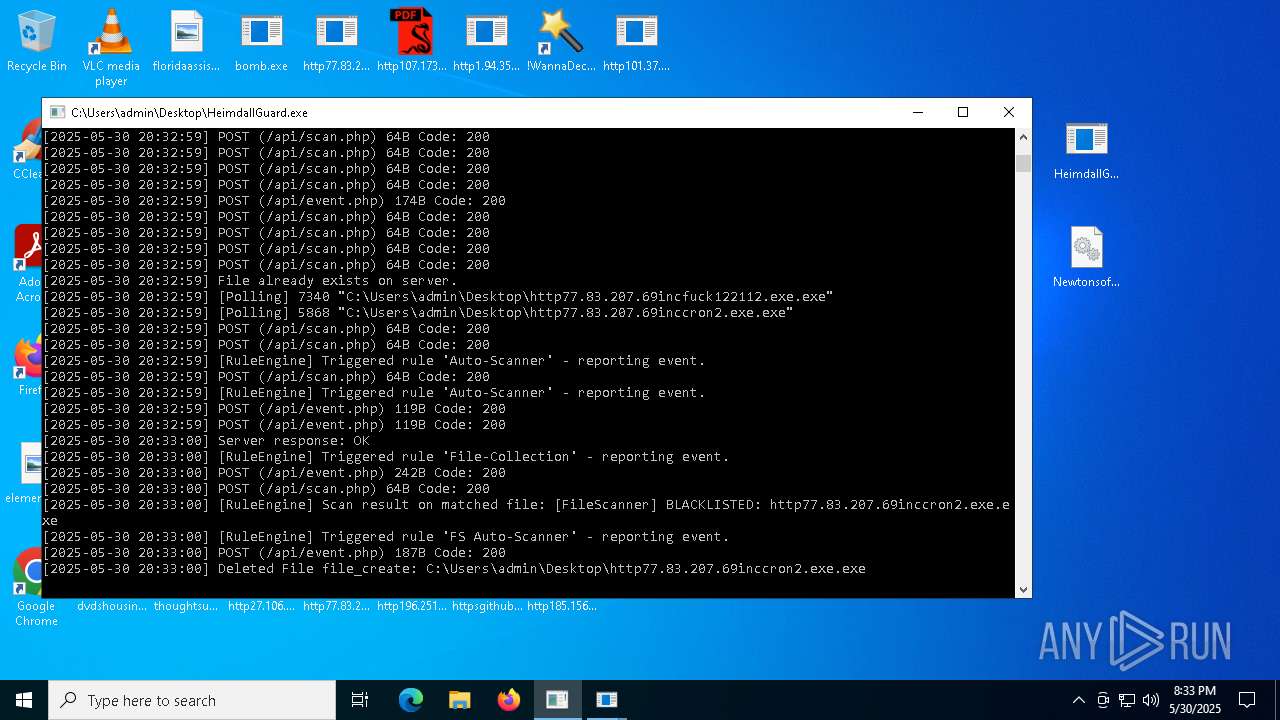Open network status tray icon
Image resolution: width=1280 pixels, height=720 pixels.
[1127, 700]
